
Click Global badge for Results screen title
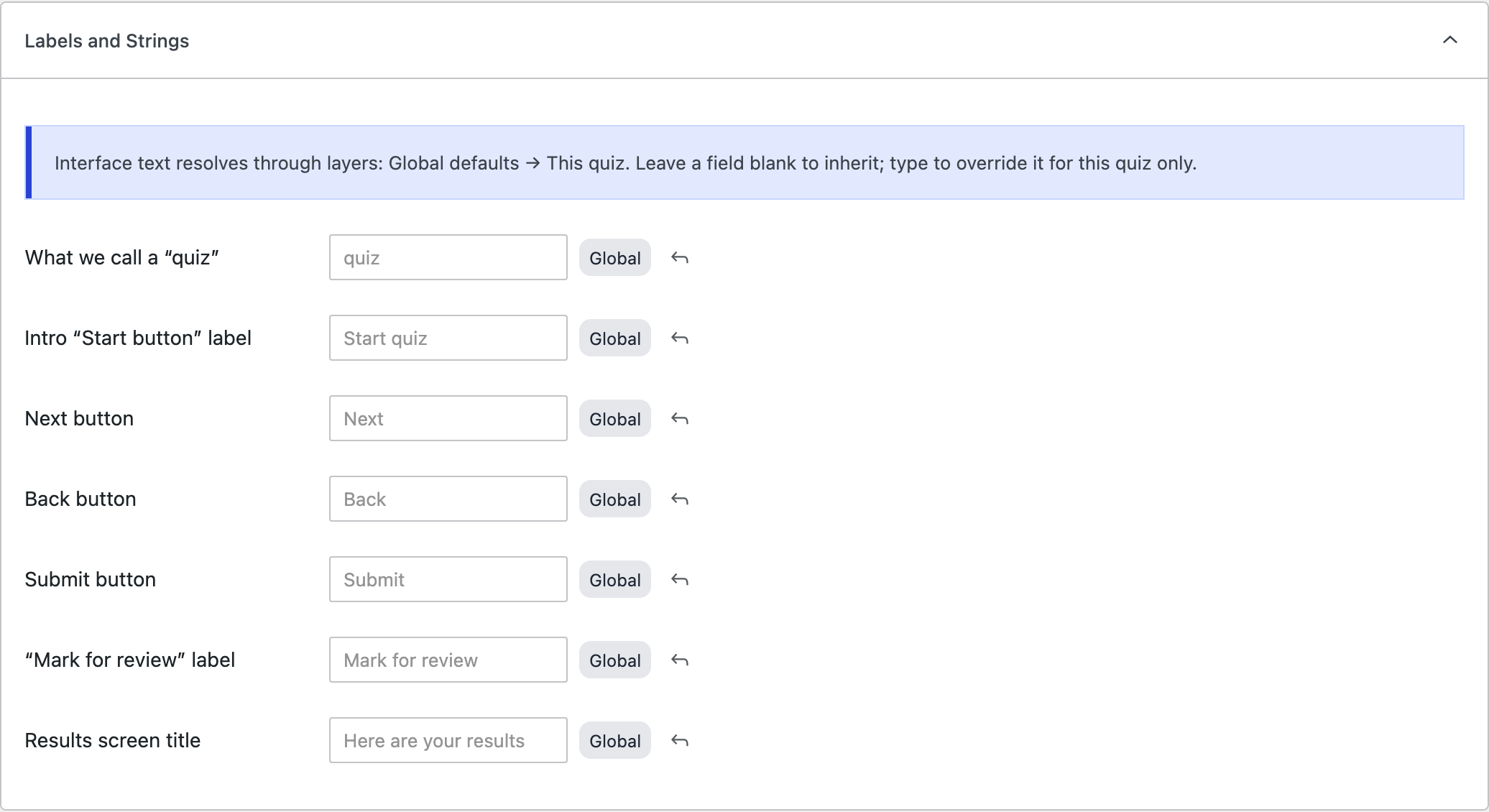(615, 740)
